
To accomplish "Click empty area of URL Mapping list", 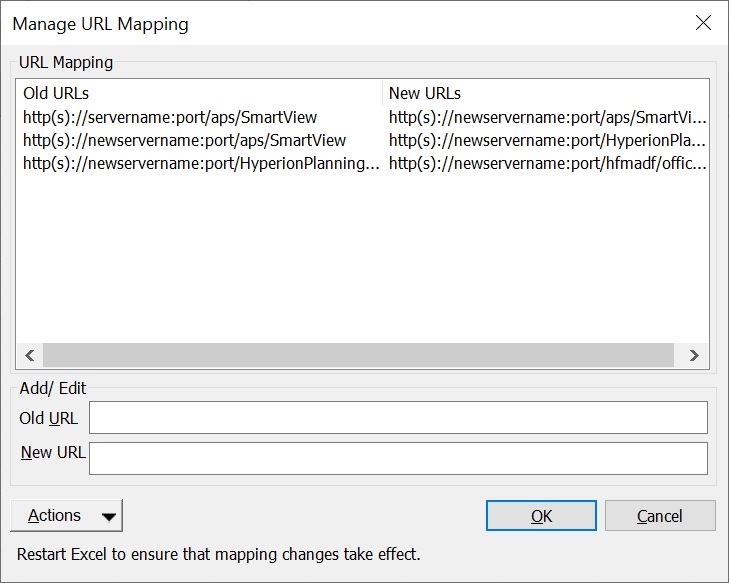I will pos(360,260).
